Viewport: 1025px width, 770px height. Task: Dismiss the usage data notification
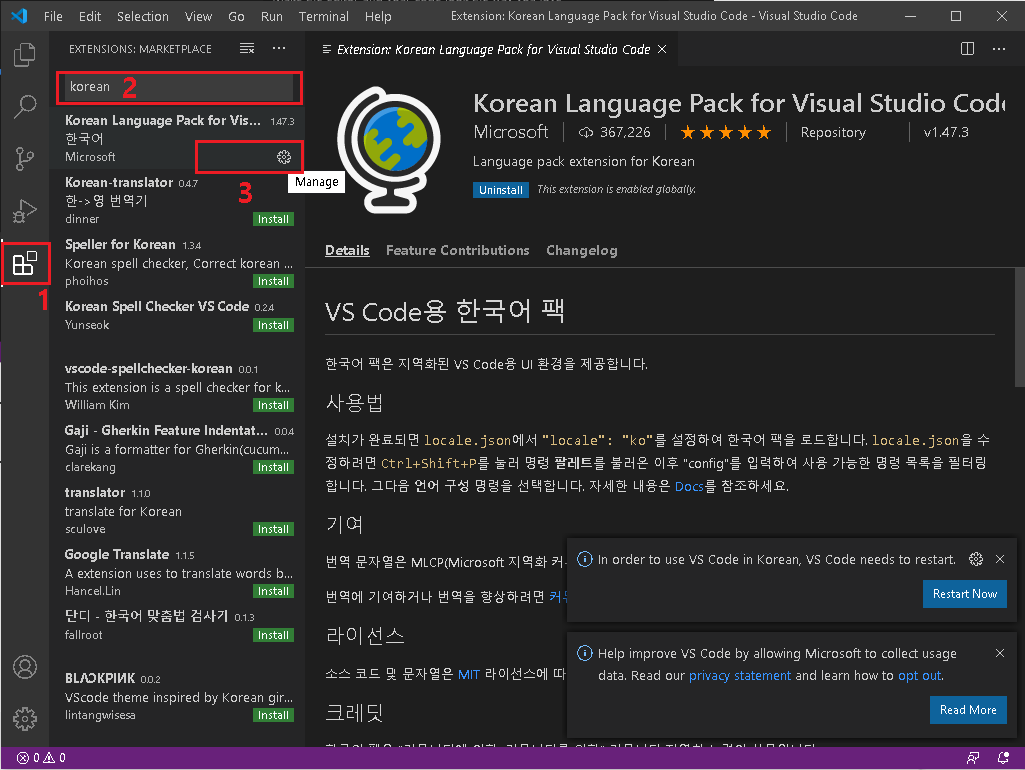(x=1000, y=653)
